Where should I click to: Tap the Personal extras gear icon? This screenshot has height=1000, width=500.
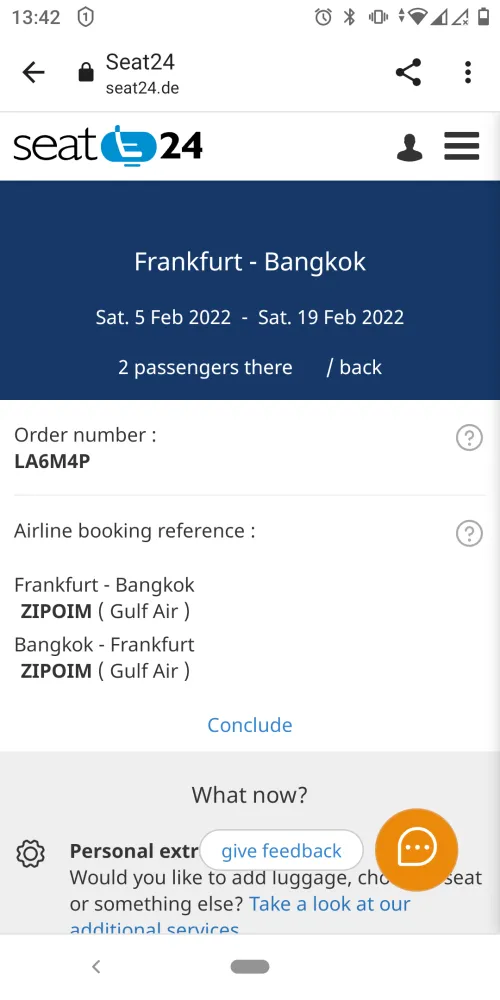pyautogui.click(x=30, y=854)
